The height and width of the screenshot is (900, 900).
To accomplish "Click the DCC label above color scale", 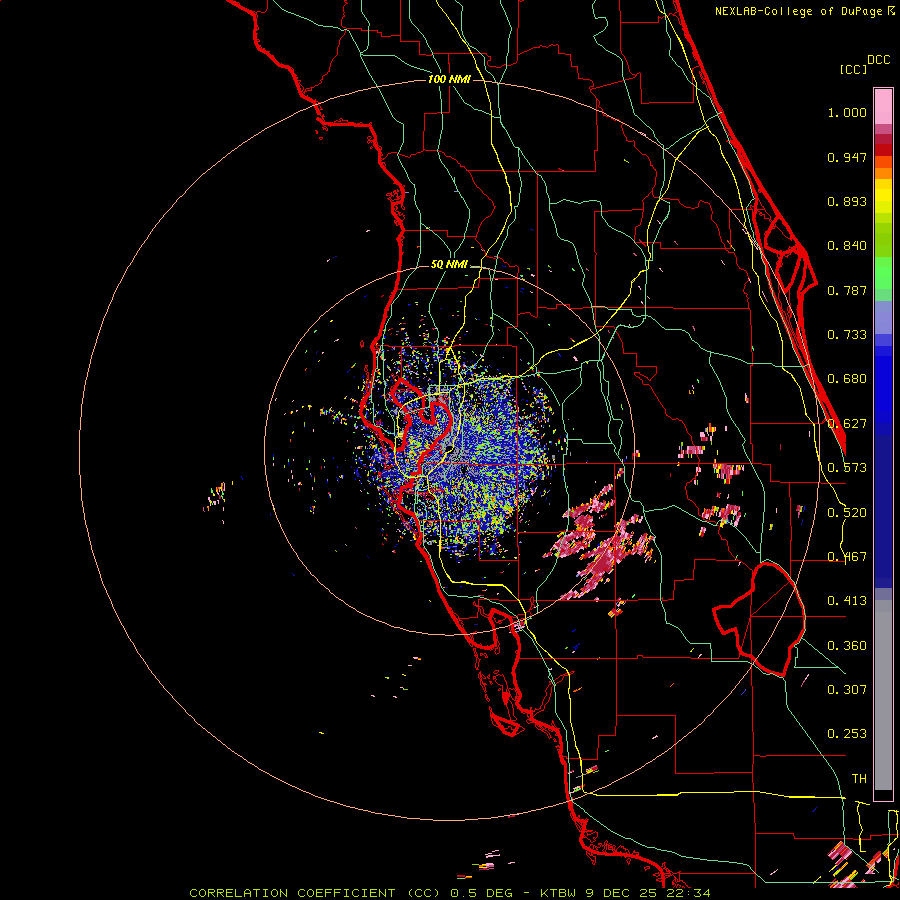I will coord(878,60).
